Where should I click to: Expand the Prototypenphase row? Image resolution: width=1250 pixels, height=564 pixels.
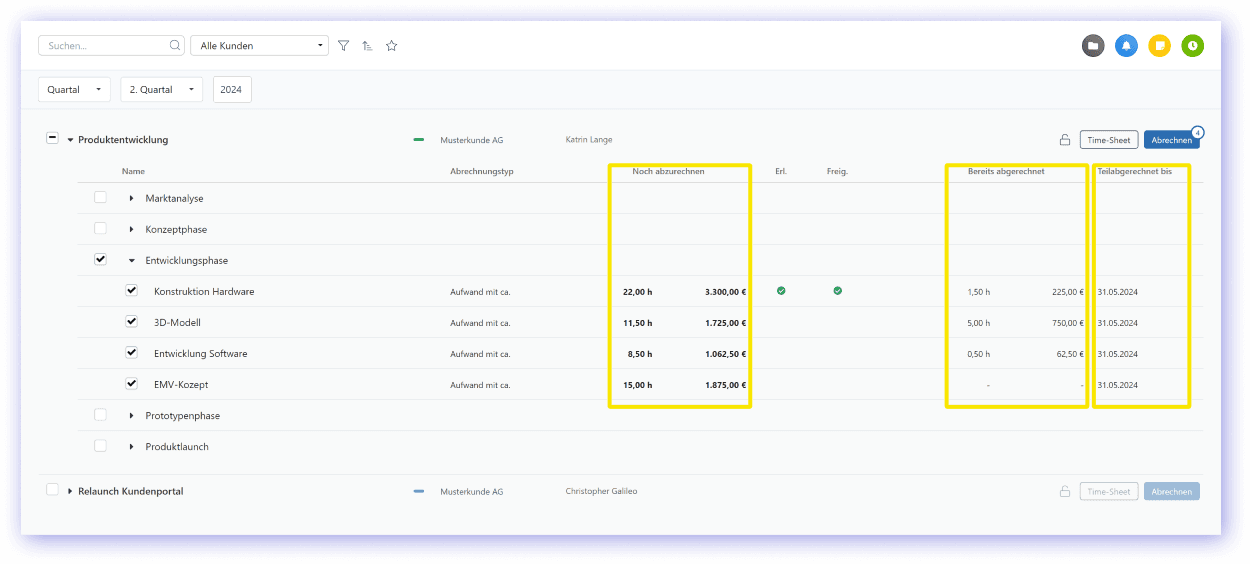pos(131,416)
